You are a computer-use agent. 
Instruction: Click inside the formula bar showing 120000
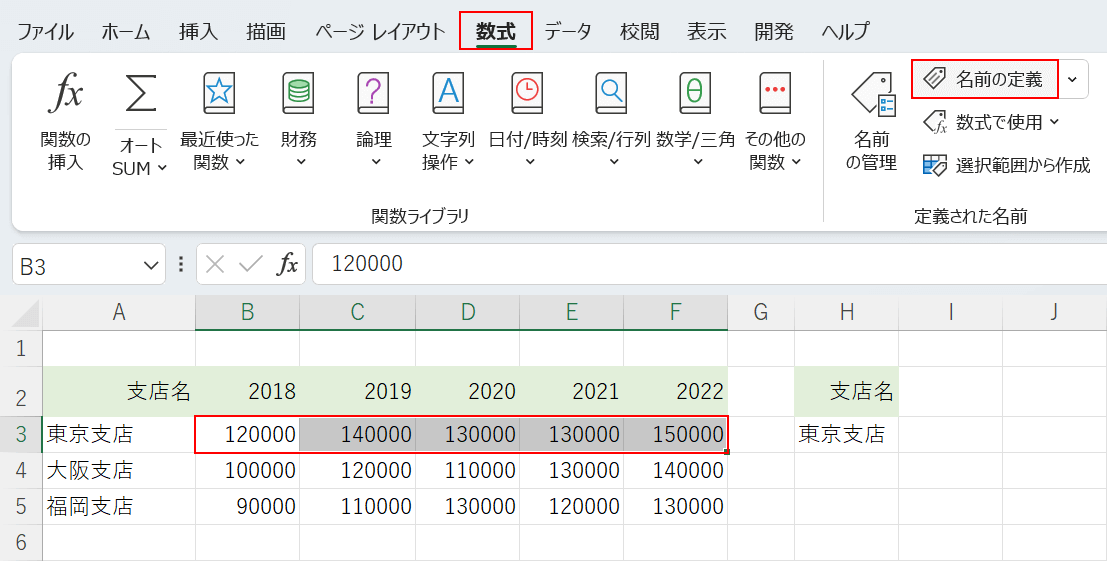[700, 264]
